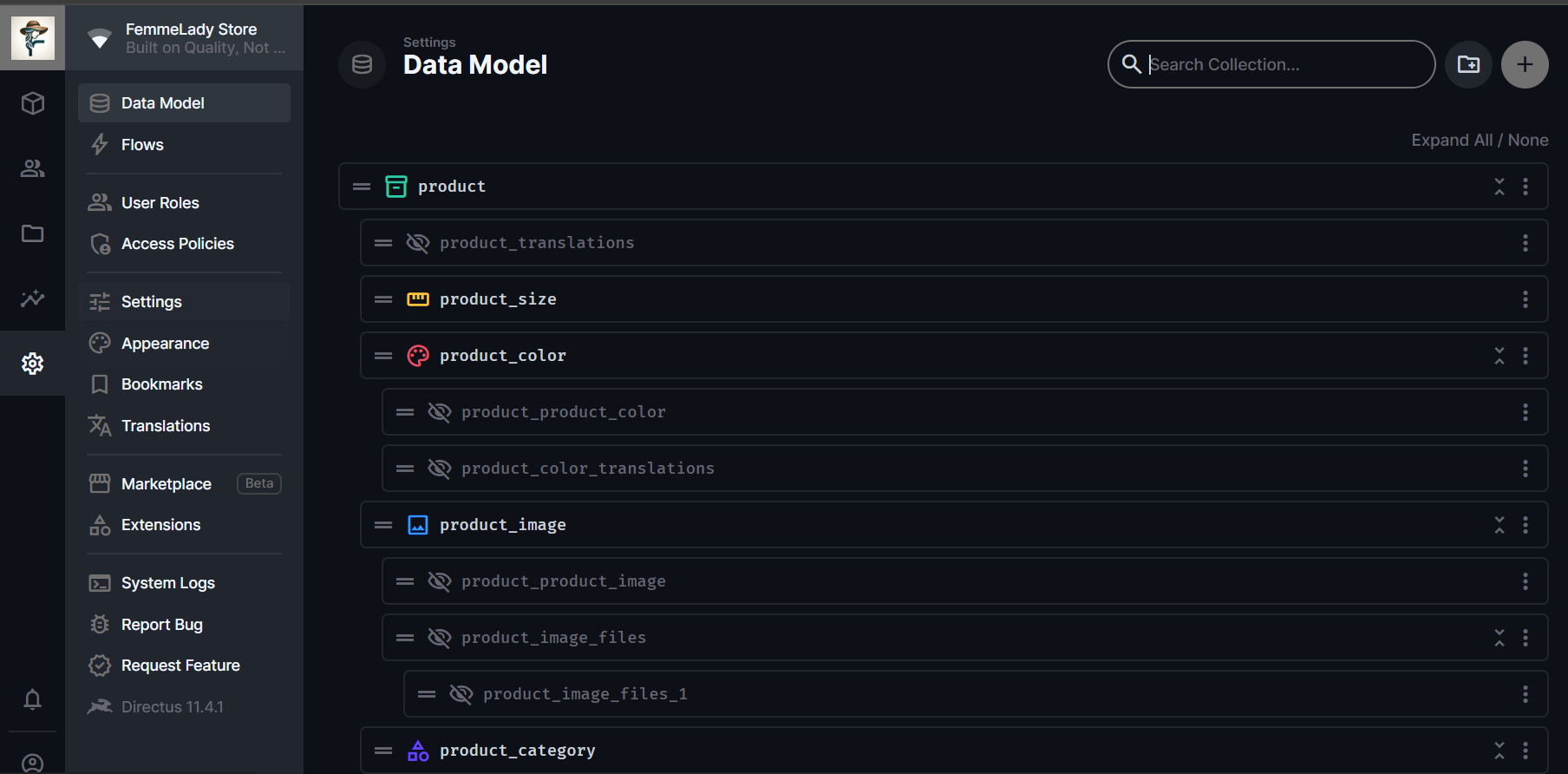The image size is (1568, 774).
Task: Open options menu for product_product_image
Action: [1526, 581]
